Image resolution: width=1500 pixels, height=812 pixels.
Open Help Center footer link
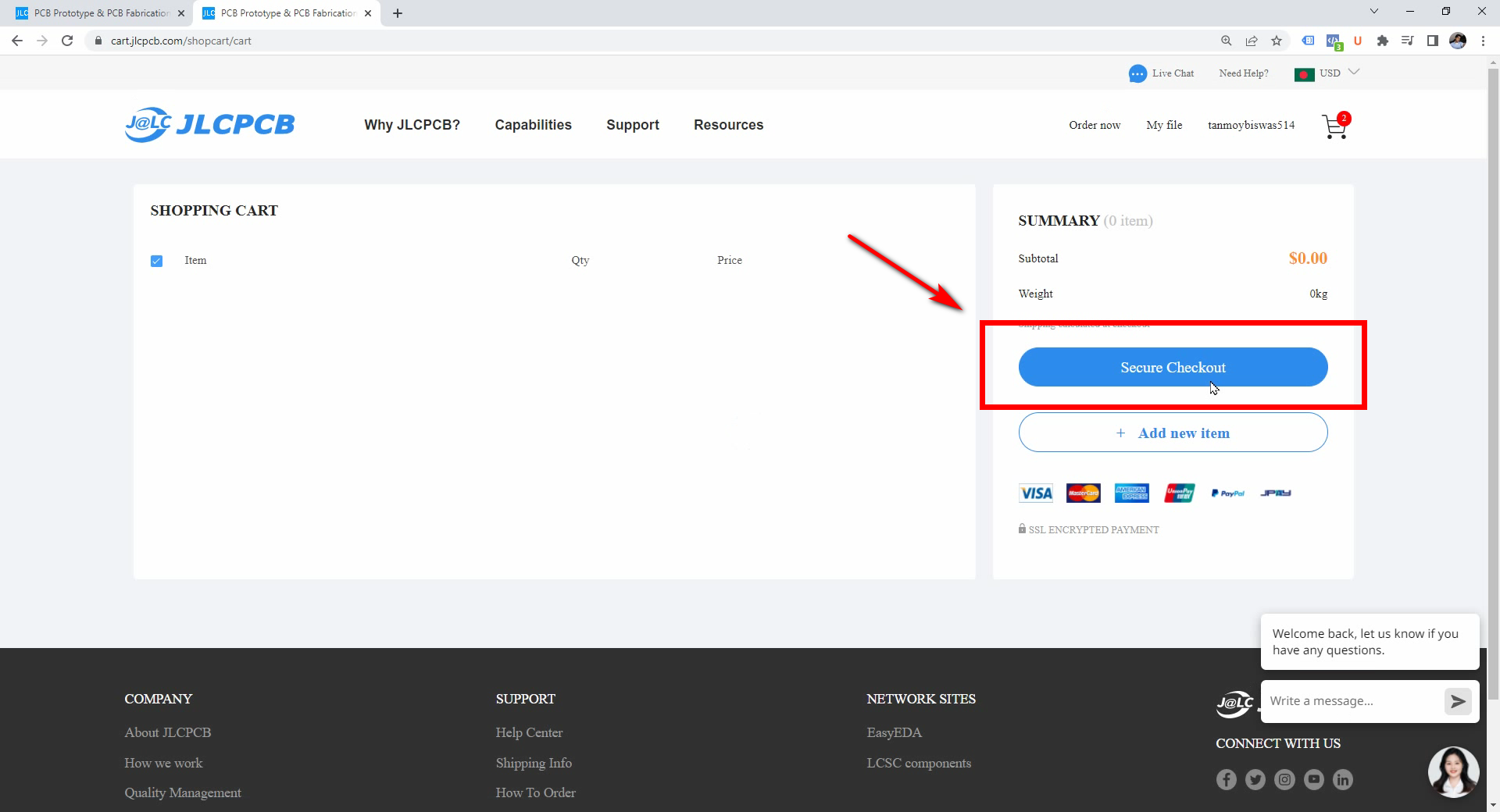coord(529,732)
